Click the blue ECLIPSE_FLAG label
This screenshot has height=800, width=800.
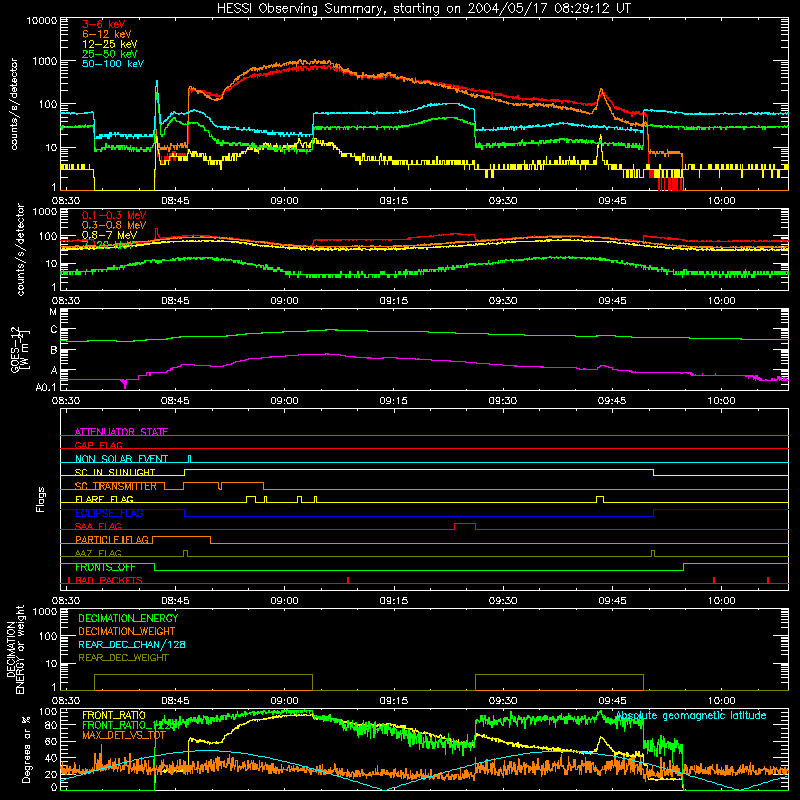click(x=109, y=513)
